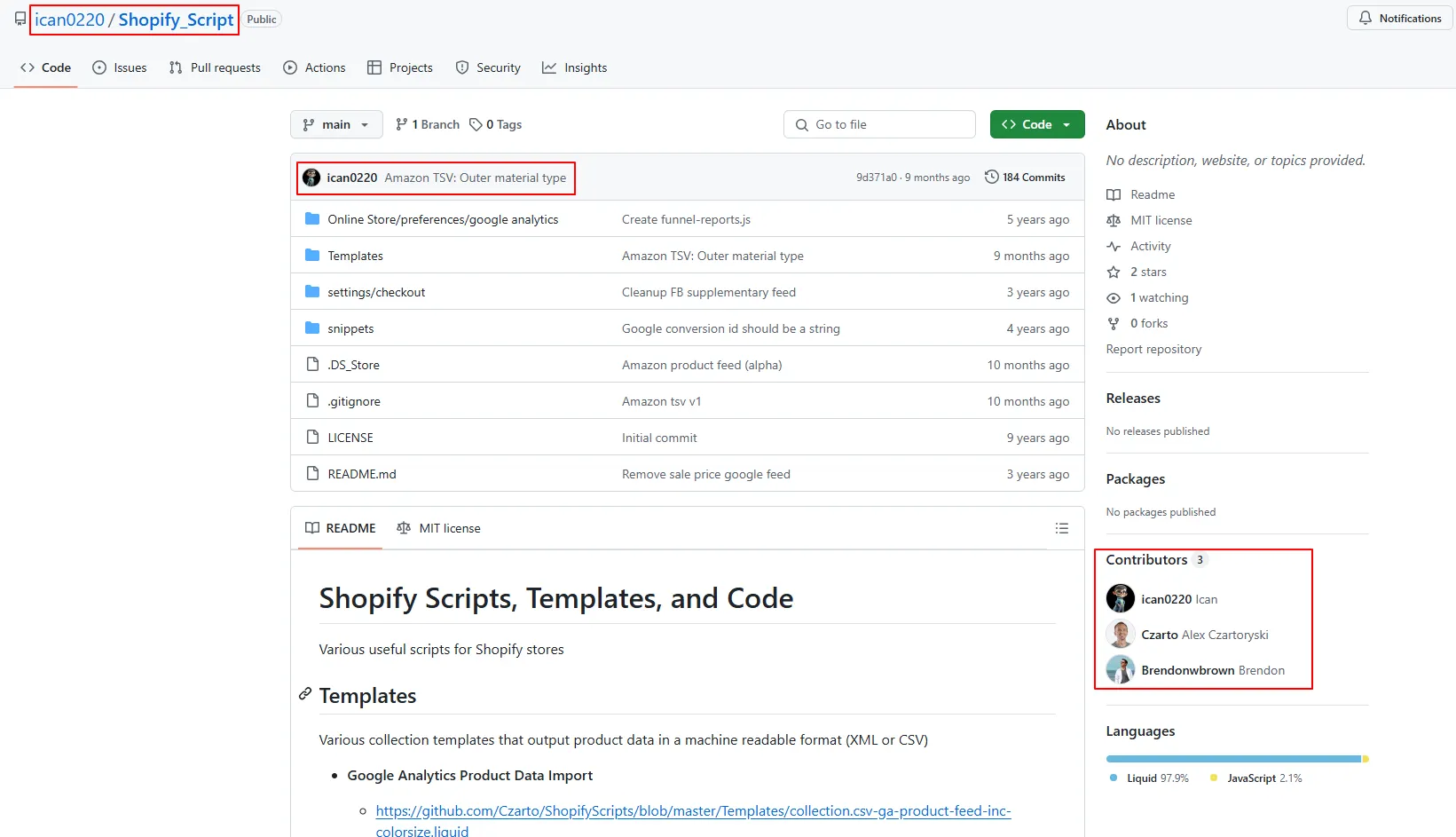Switch to the Pull requests tab
Viewport: 1456px width, 837px height.
pyautogui.click(x=215, y=67)
